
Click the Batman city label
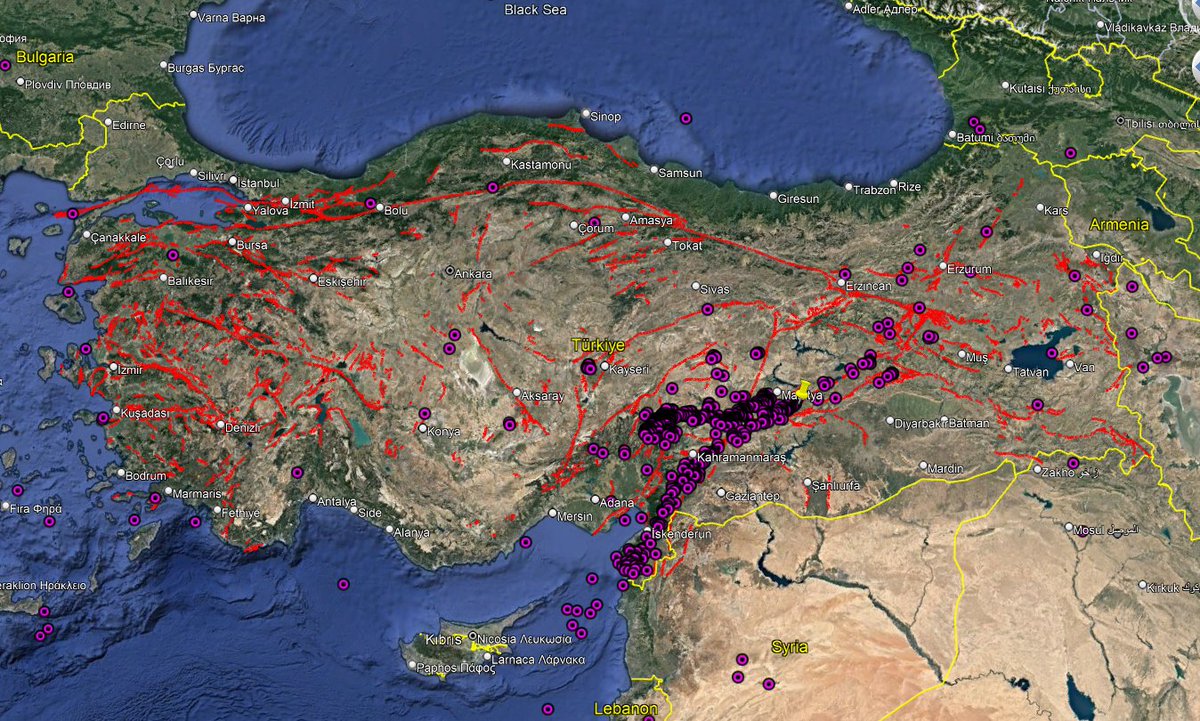point(968,423)
